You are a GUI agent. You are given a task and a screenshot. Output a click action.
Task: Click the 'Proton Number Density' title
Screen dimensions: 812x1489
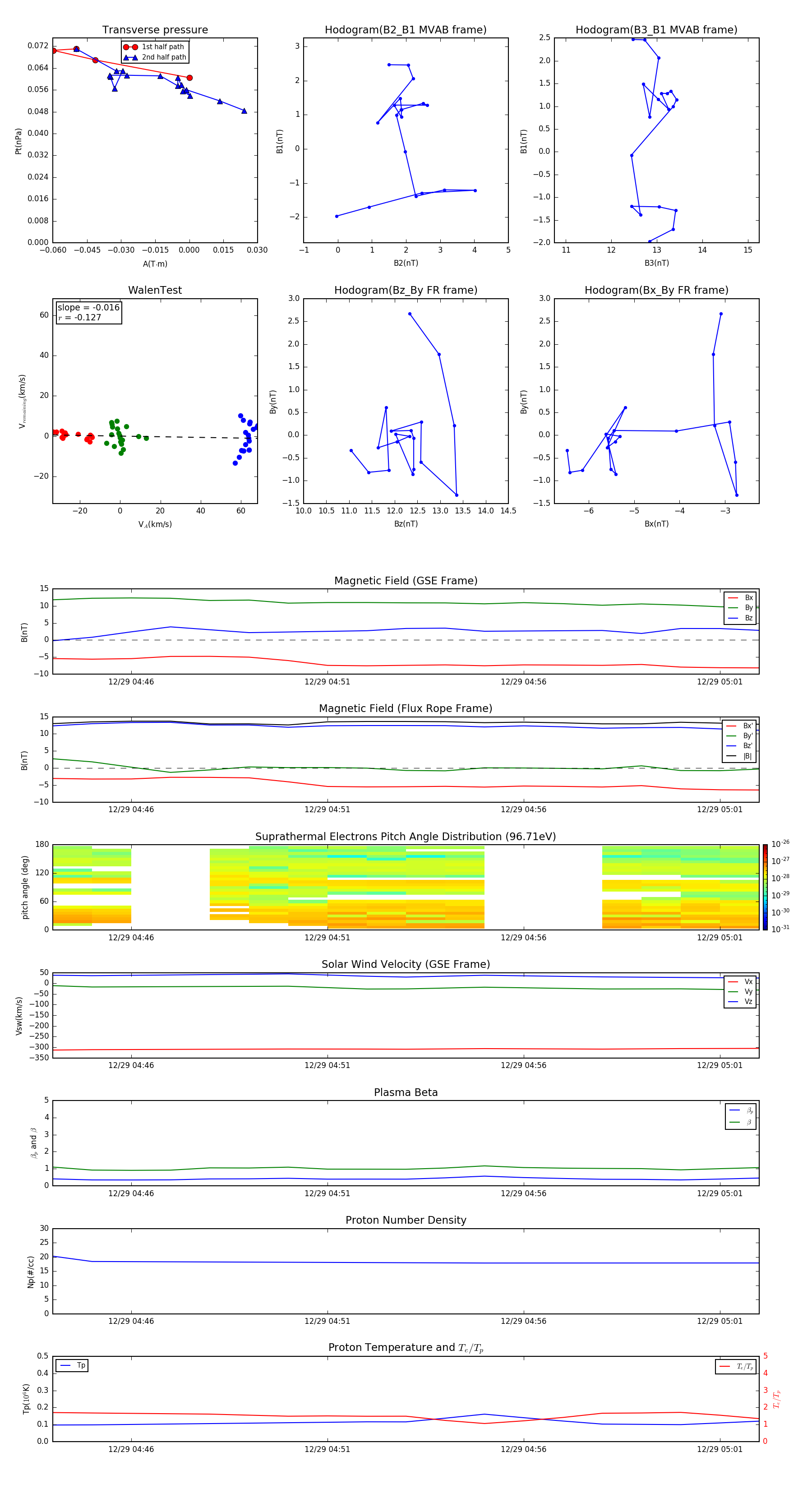[x=406, y=1221]
